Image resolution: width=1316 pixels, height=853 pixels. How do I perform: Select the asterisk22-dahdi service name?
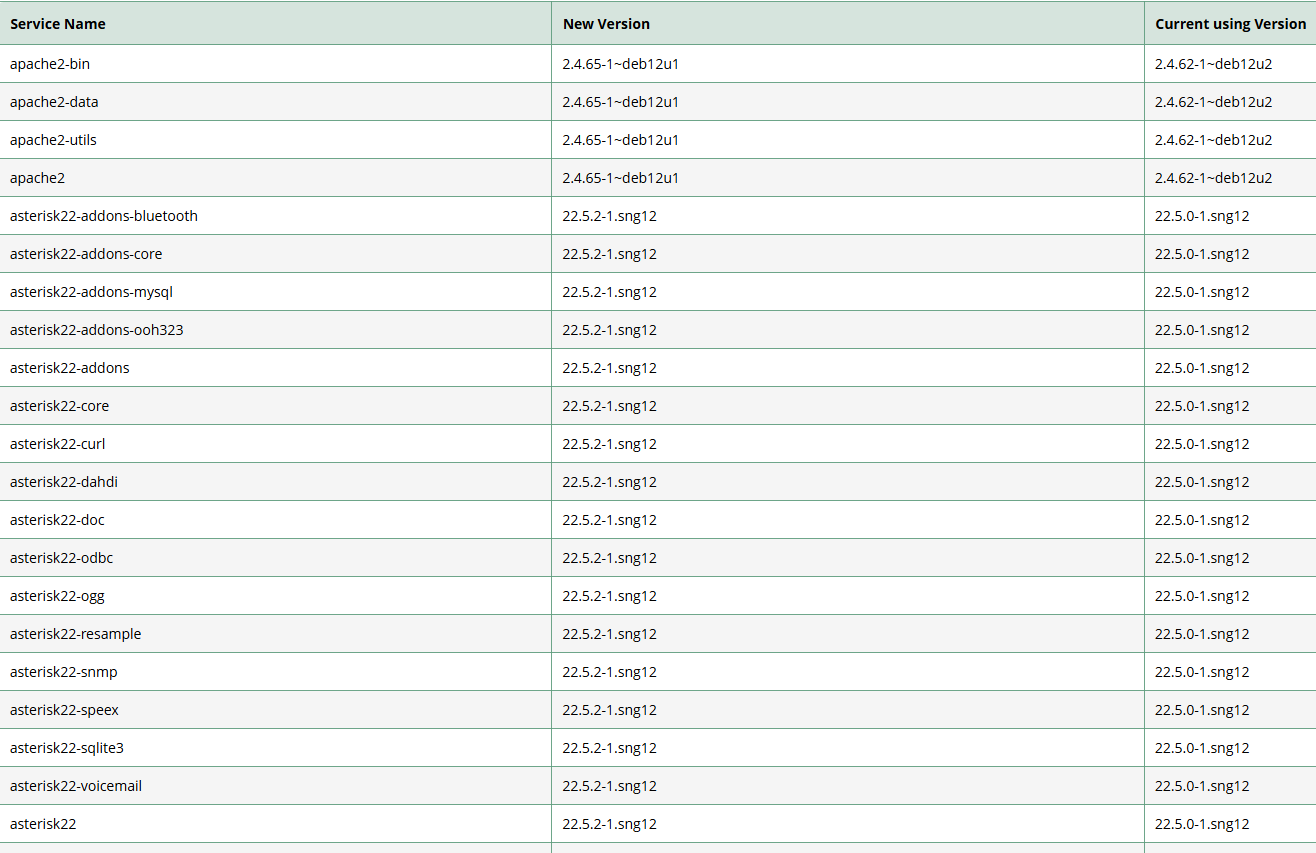click(x=64, y=482)
